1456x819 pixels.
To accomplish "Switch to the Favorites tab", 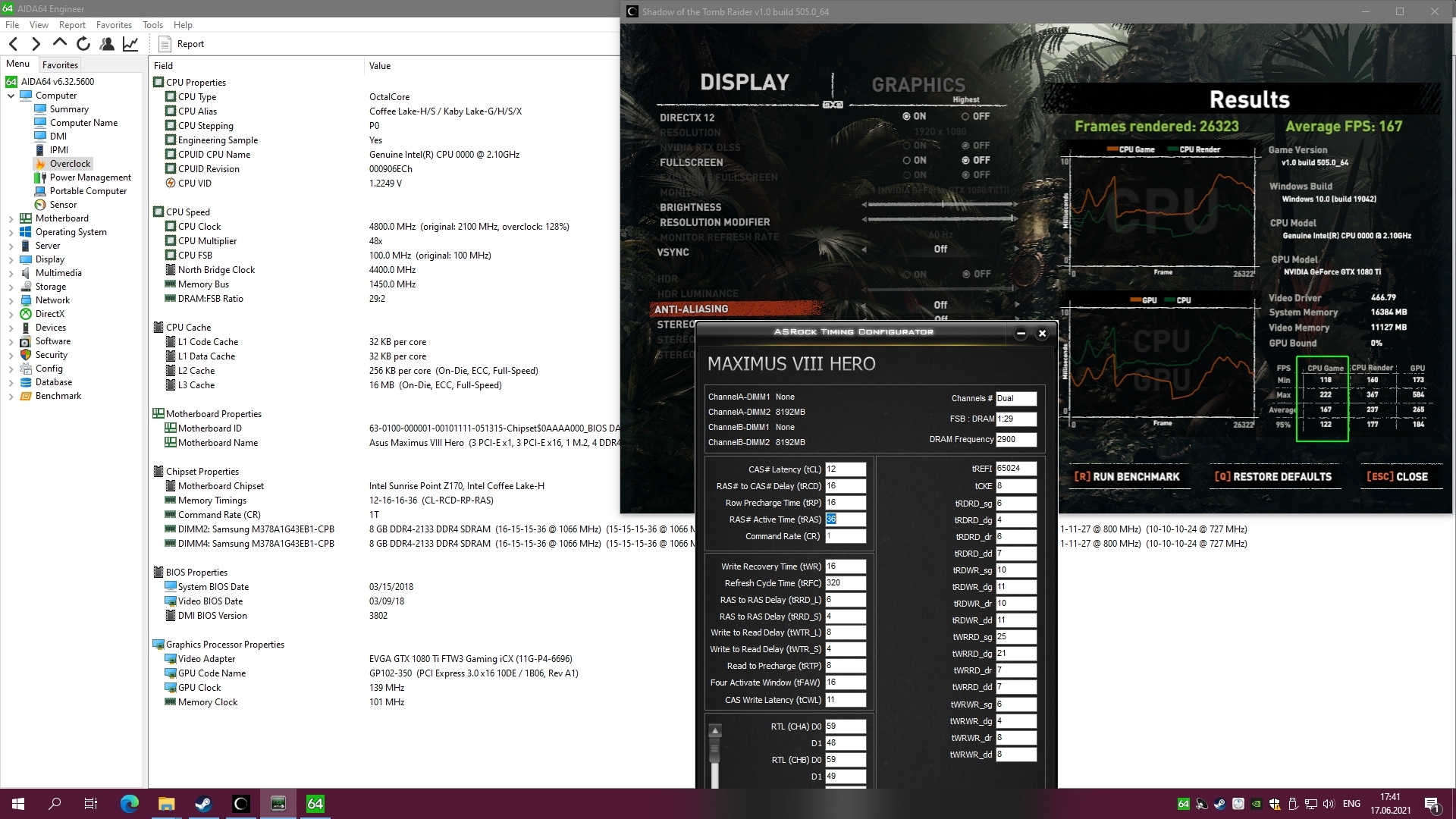I will pos(60,65).
